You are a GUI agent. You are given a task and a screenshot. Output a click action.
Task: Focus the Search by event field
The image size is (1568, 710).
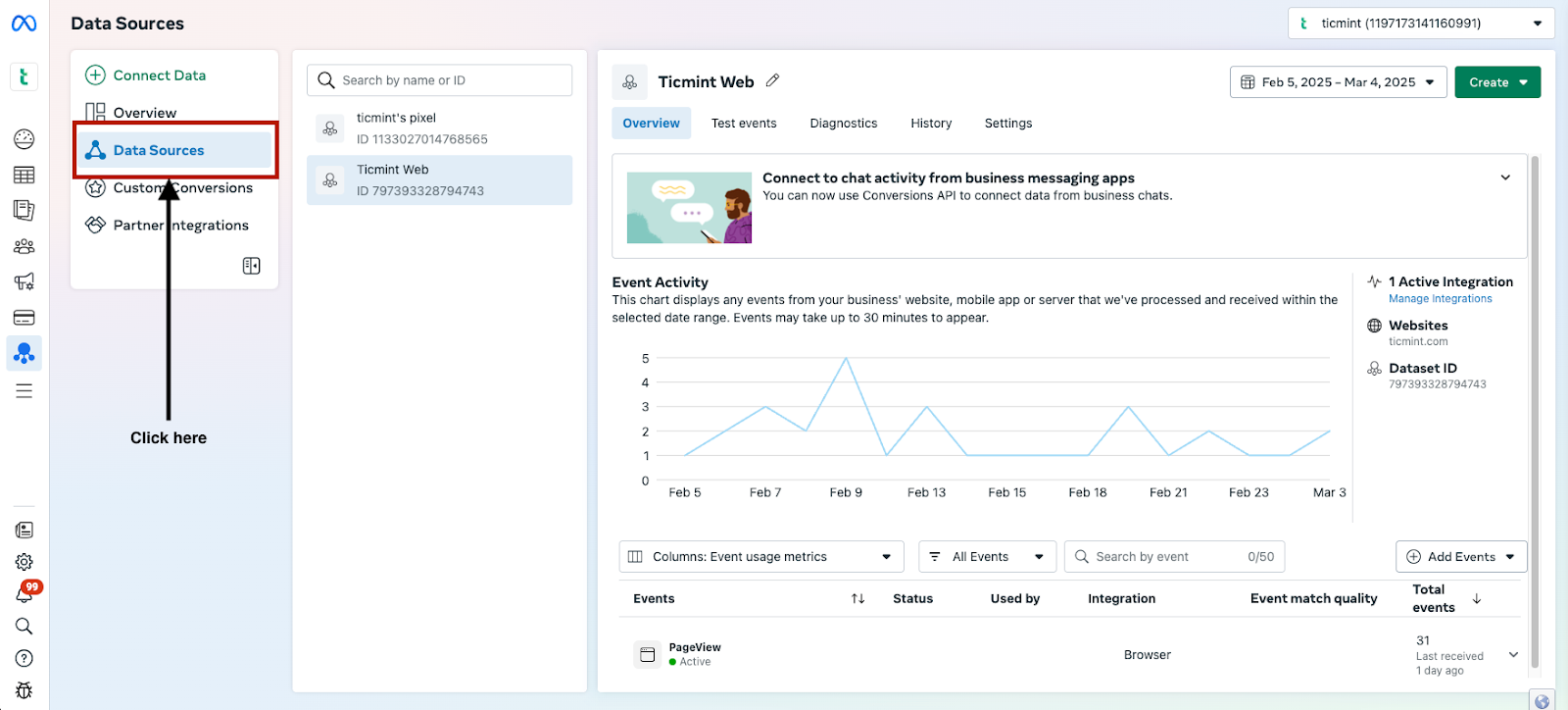point(1174,557)
